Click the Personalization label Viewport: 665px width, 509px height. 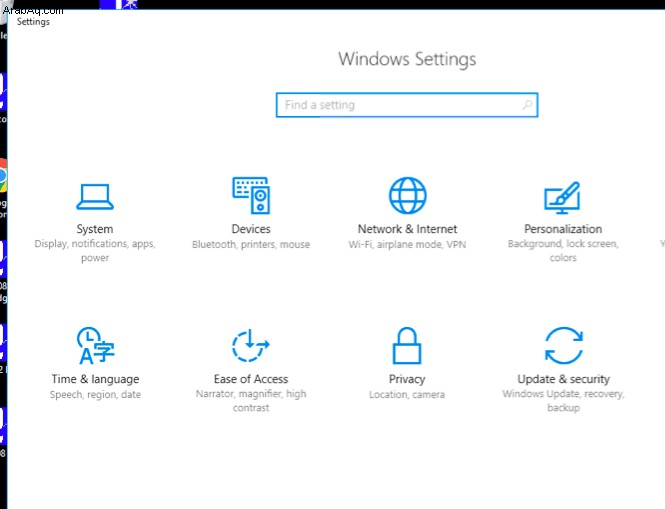click(x=563, y=229)
